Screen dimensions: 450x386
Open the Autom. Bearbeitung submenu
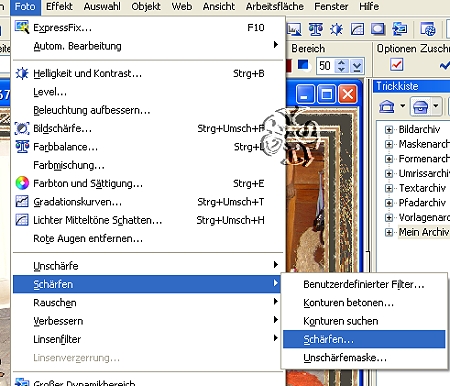tap(148, 46)
